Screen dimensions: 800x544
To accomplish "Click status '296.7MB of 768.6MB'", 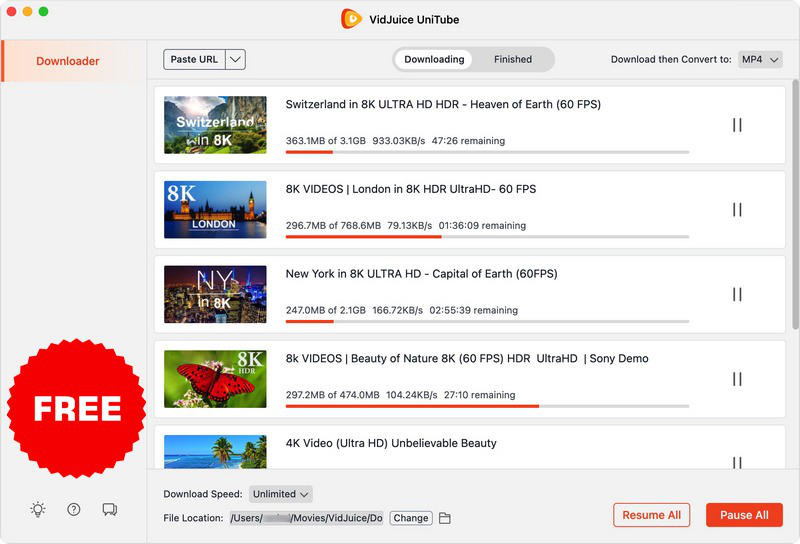I will (x=333, y=226).
